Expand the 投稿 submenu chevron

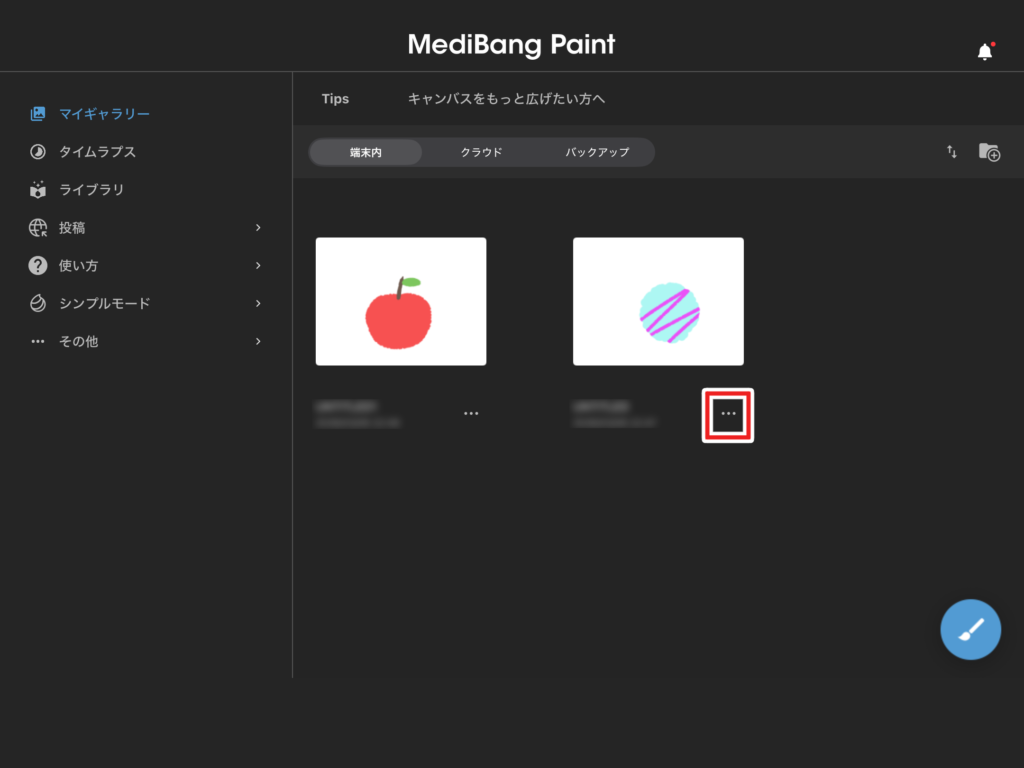(x=258, y=228)
